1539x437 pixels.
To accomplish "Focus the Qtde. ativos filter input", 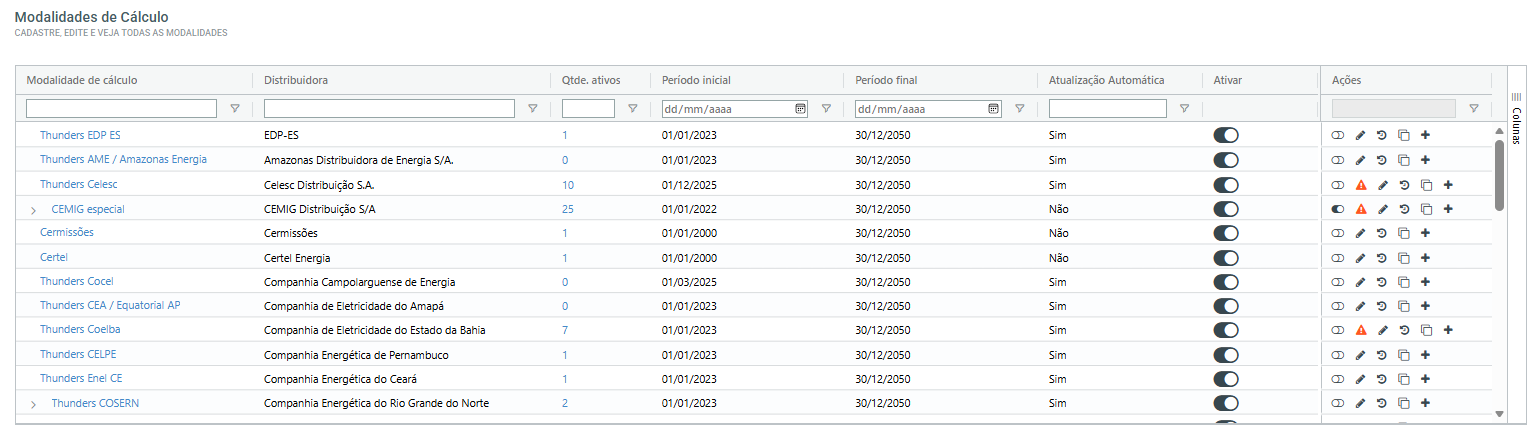I will point(588,109).
